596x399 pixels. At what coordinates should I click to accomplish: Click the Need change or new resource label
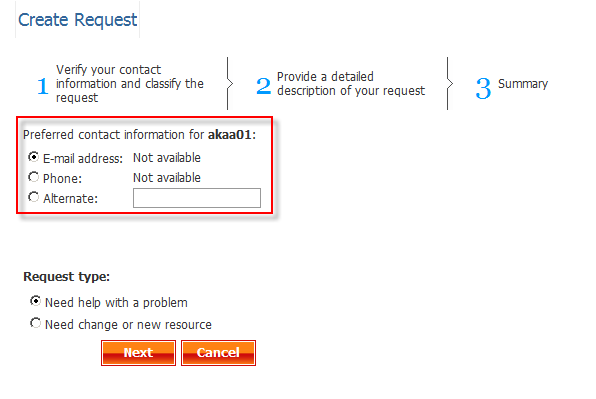(128, 325)
